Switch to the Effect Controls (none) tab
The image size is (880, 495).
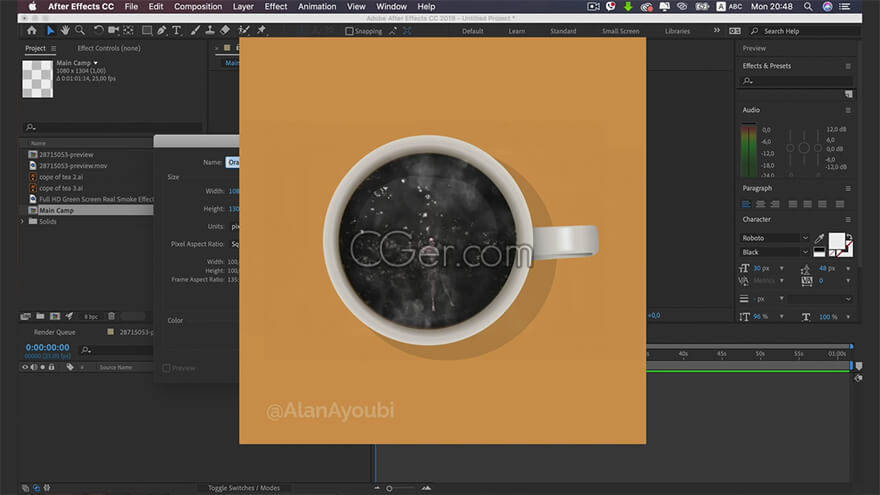[109, 48]
